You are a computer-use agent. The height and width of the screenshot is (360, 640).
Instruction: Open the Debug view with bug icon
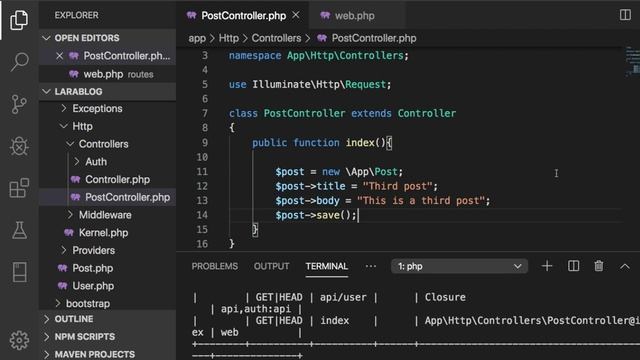(19, 146)
